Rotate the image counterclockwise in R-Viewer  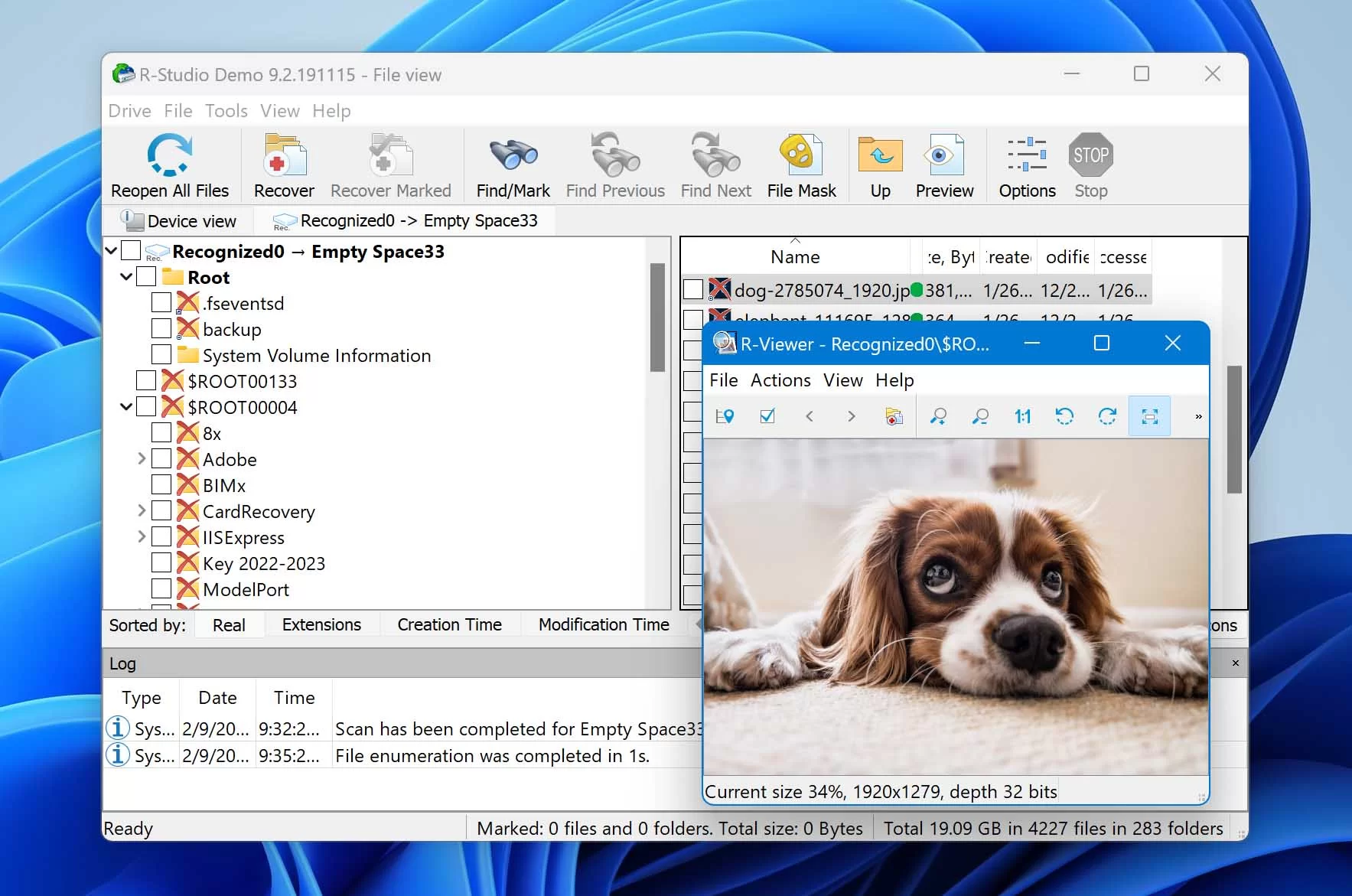(x=1065, y=416)
